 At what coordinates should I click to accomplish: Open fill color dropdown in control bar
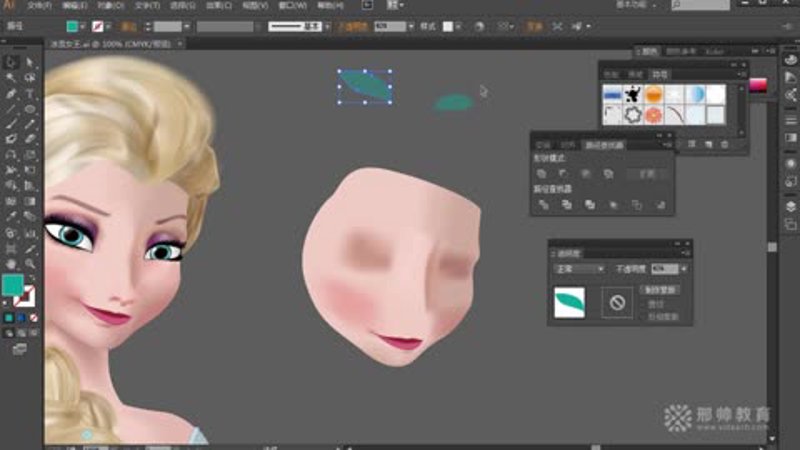point(82,27)
